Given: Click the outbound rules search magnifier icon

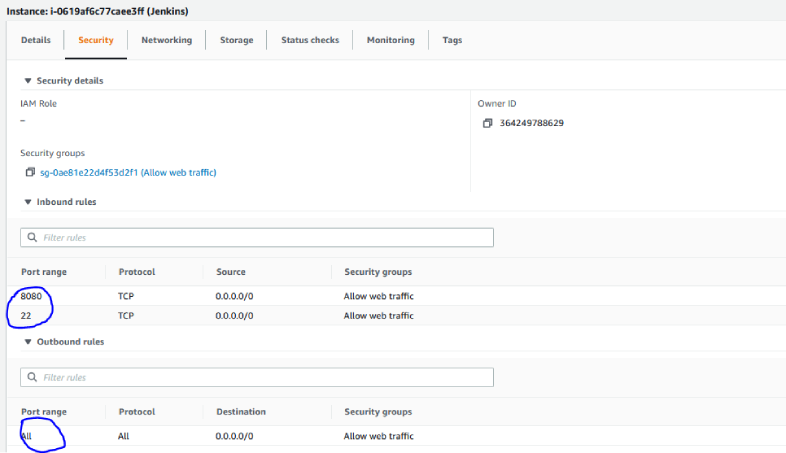Looking at the screenshot, I should [x=32, y=377].
